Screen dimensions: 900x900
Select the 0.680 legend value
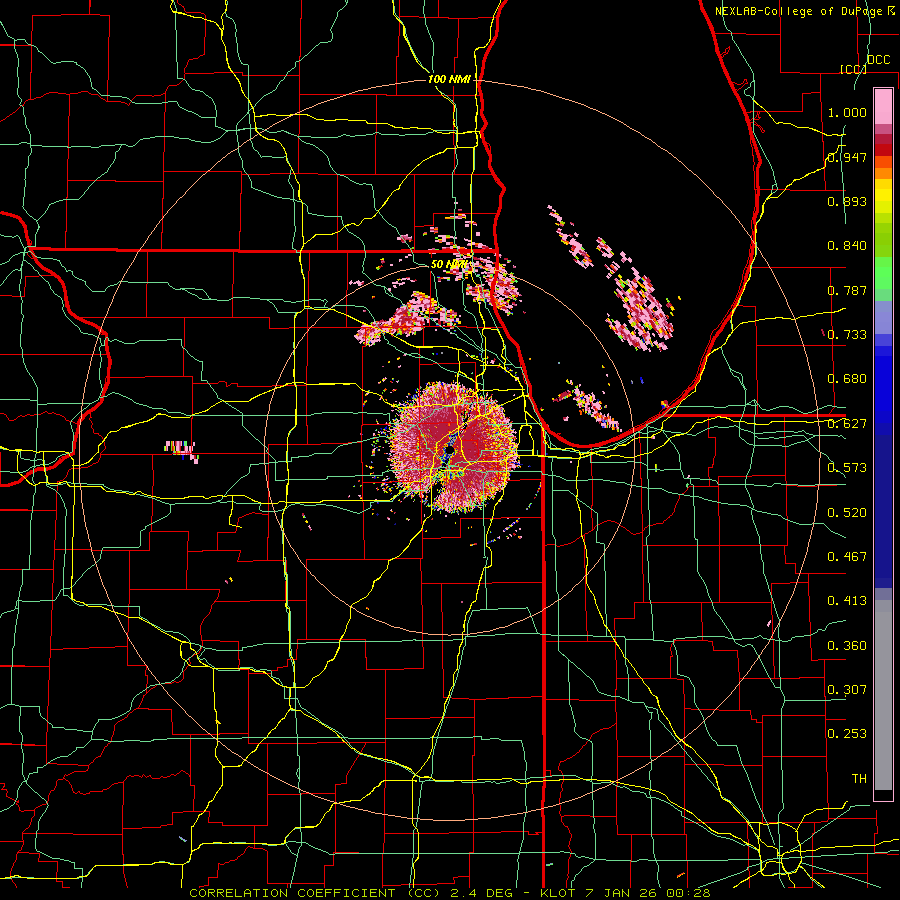point(847,379)
